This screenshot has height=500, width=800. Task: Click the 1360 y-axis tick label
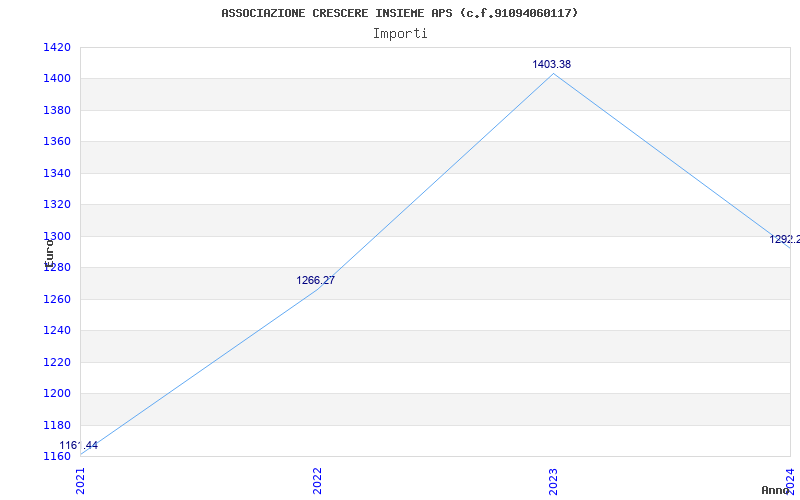click(x=57, y=141)
